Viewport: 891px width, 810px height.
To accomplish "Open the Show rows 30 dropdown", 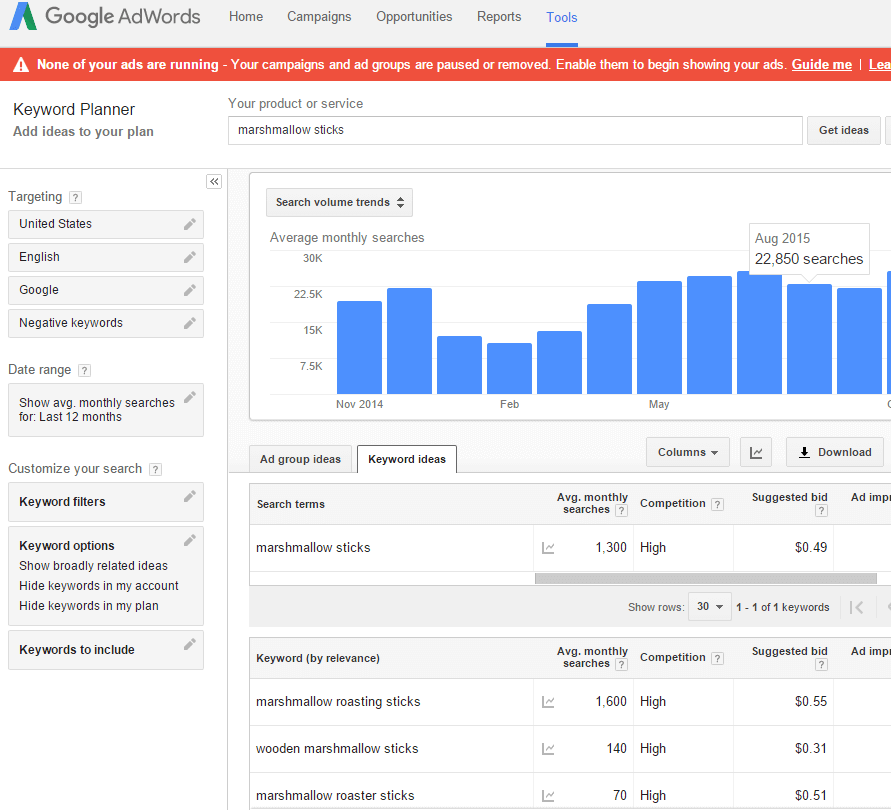I will pos(709,607).
